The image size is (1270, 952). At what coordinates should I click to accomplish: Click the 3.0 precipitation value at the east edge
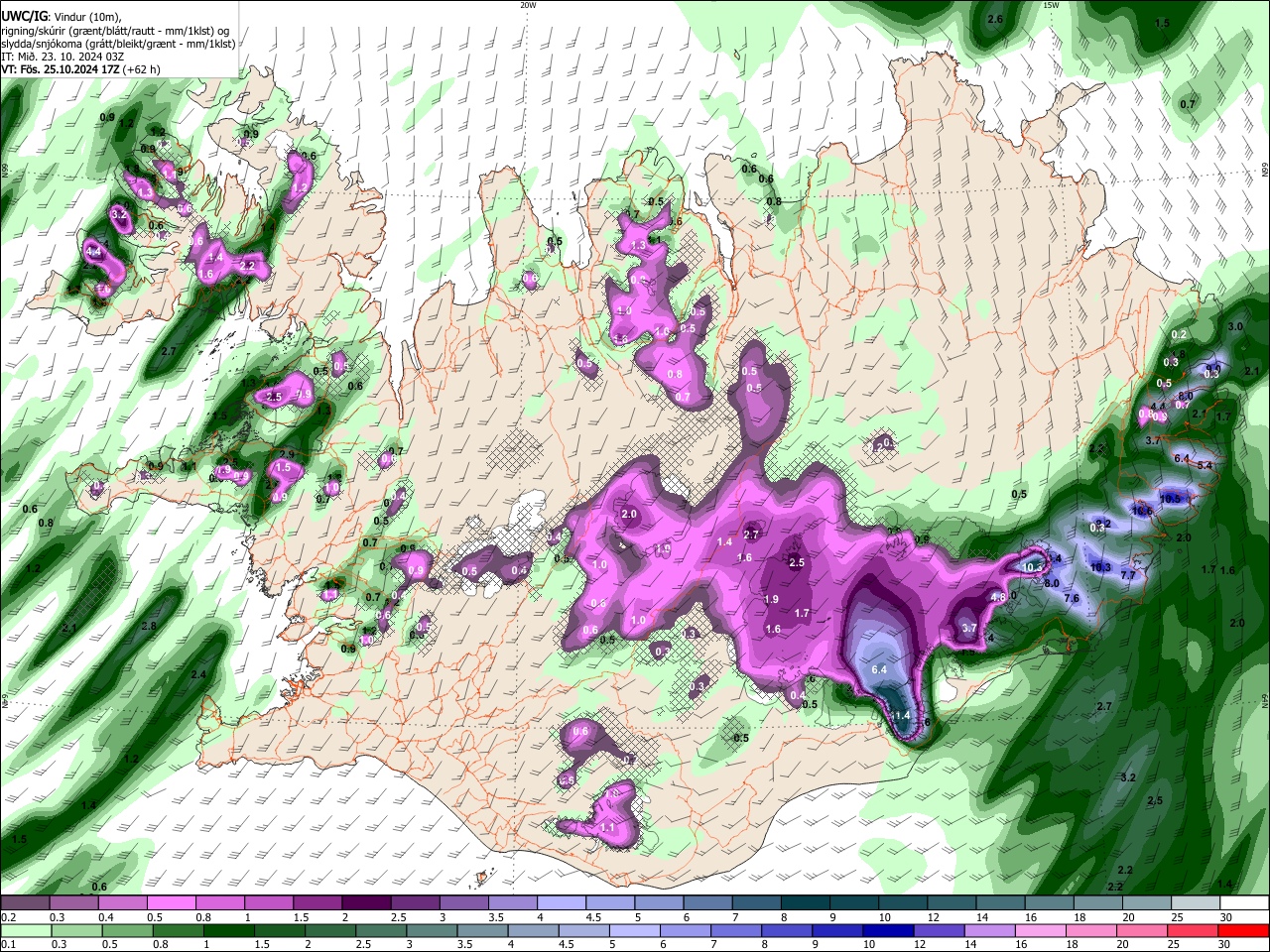(x=1235, y=326)
